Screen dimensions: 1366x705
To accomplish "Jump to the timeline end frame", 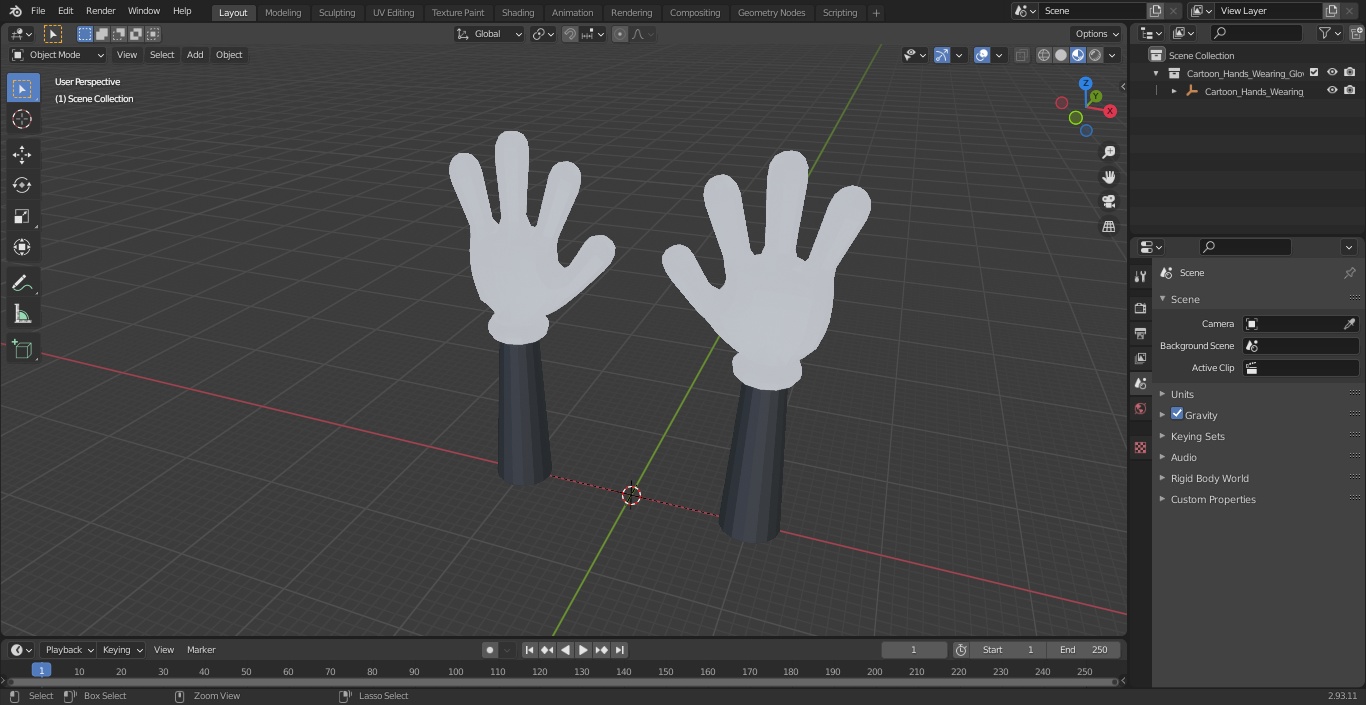I will pyautogui.click(x=619, y=650).
